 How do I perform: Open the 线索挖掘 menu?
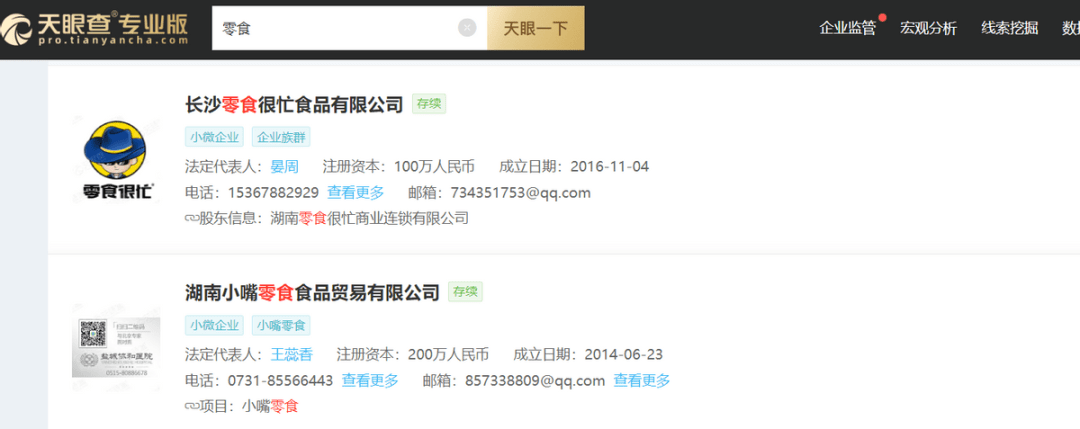1009,28
